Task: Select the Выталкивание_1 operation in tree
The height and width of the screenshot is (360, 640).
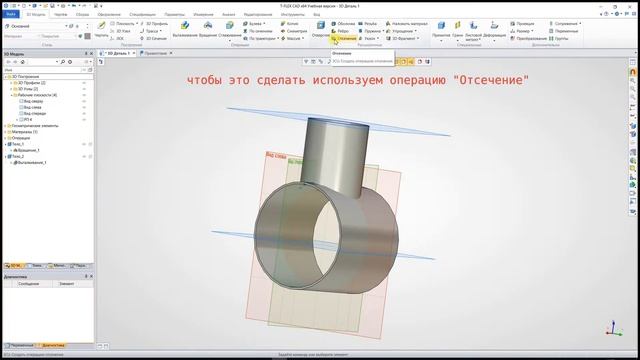Action: pyautogui.click(x=31, y=162)
